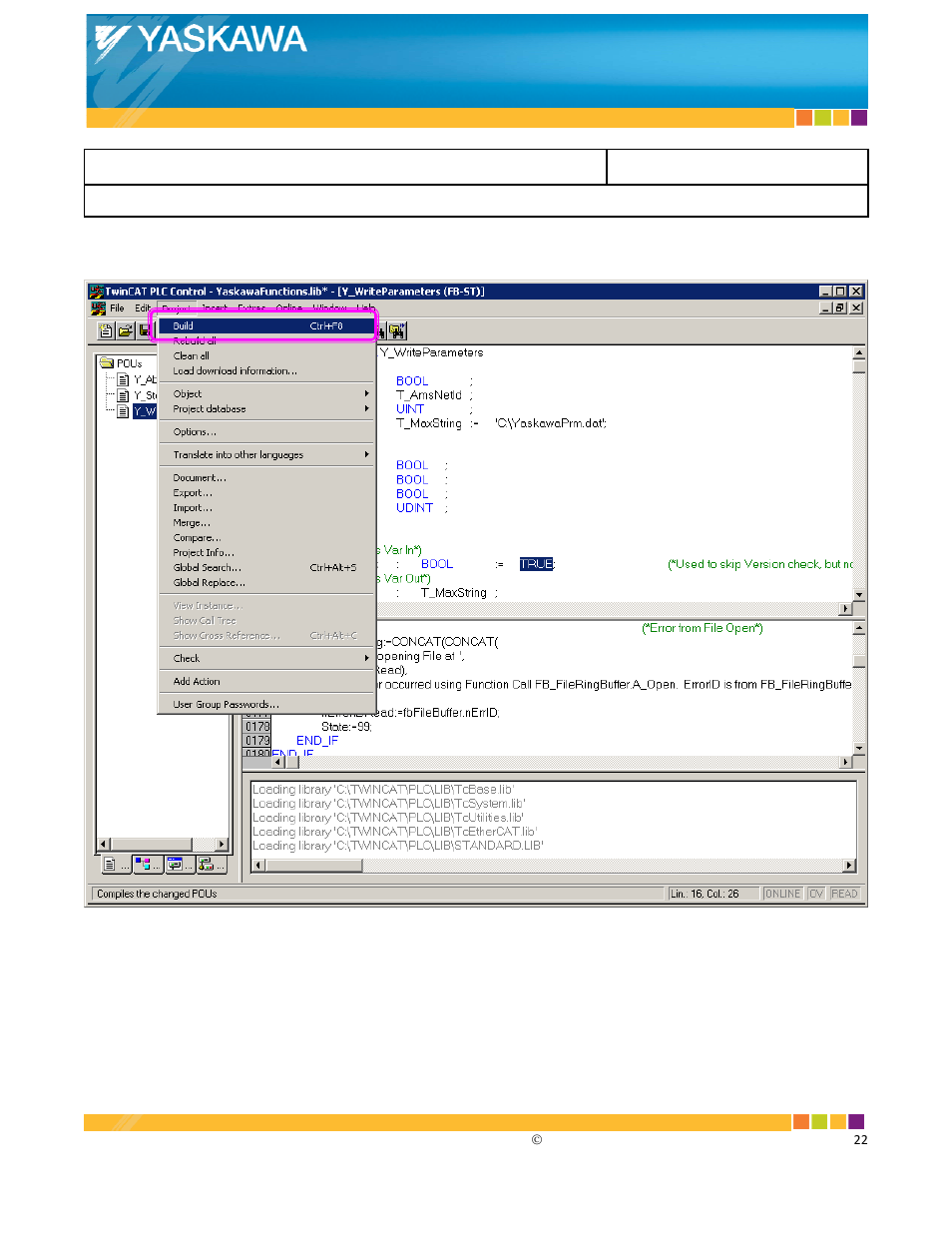952x1233 pixels.
Task: Open Project Info... menu entry
Action: [266, 552]
